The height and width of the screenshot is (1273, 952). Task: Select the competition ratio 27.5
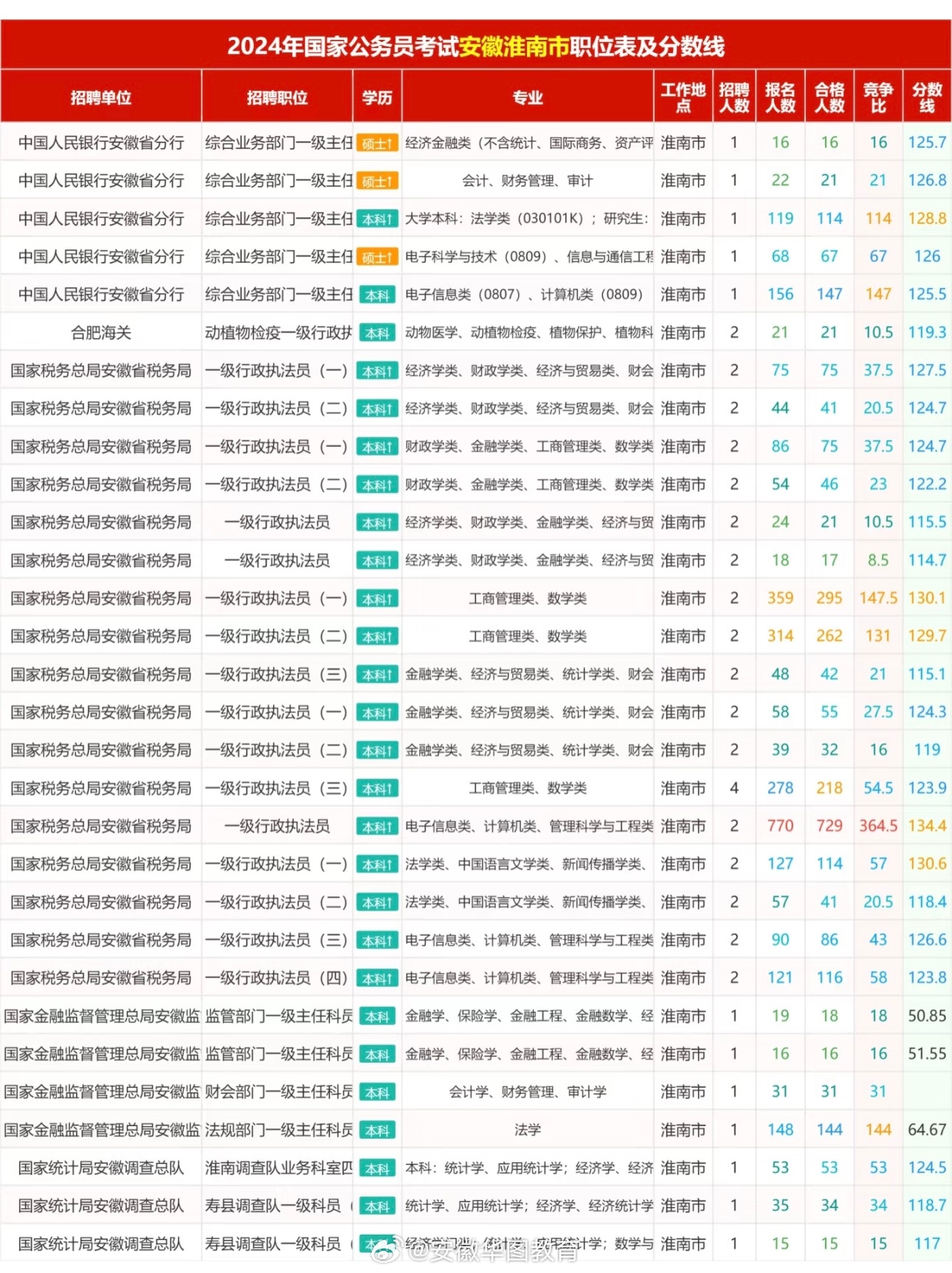click(878, 712)
